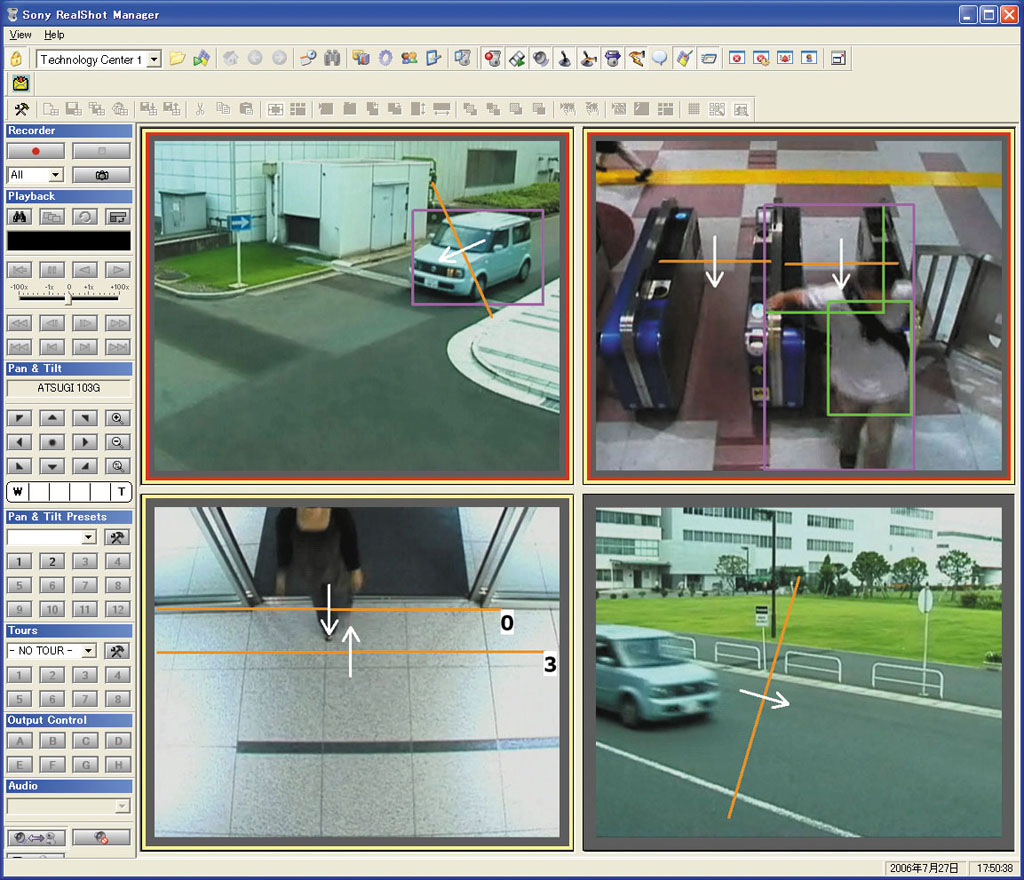Pan camera left with the left arrow
1024x880 pixels.
pos(20,443)
